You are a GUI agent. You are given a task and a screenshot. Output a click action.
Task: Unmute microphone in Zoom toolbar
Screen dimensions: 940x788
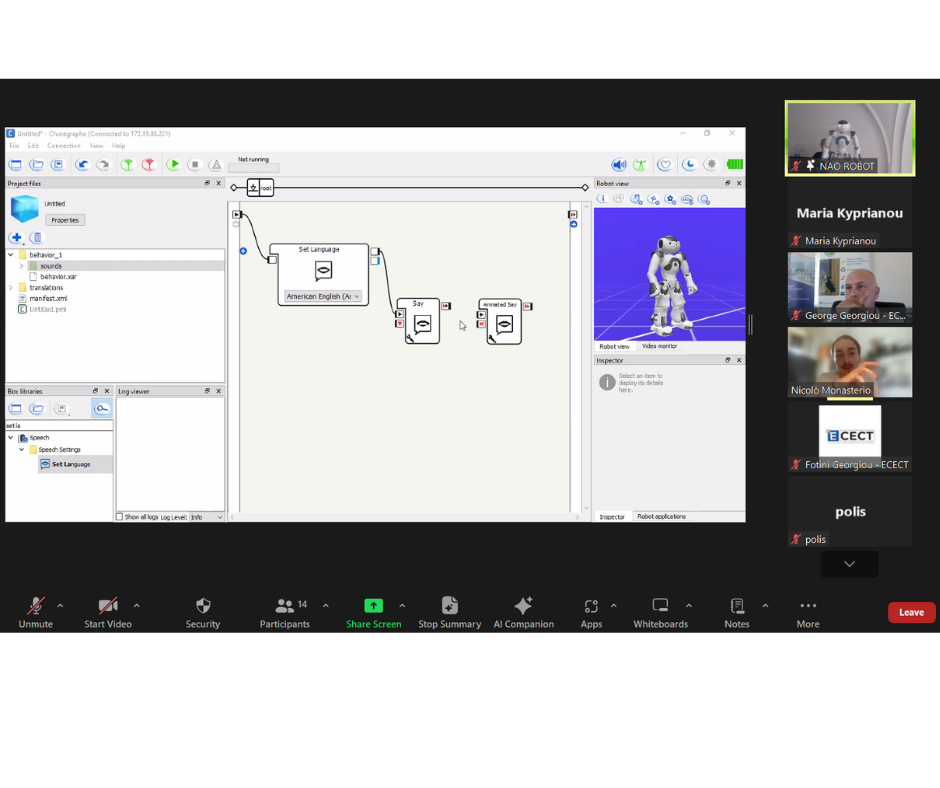(x=36, y=612)
